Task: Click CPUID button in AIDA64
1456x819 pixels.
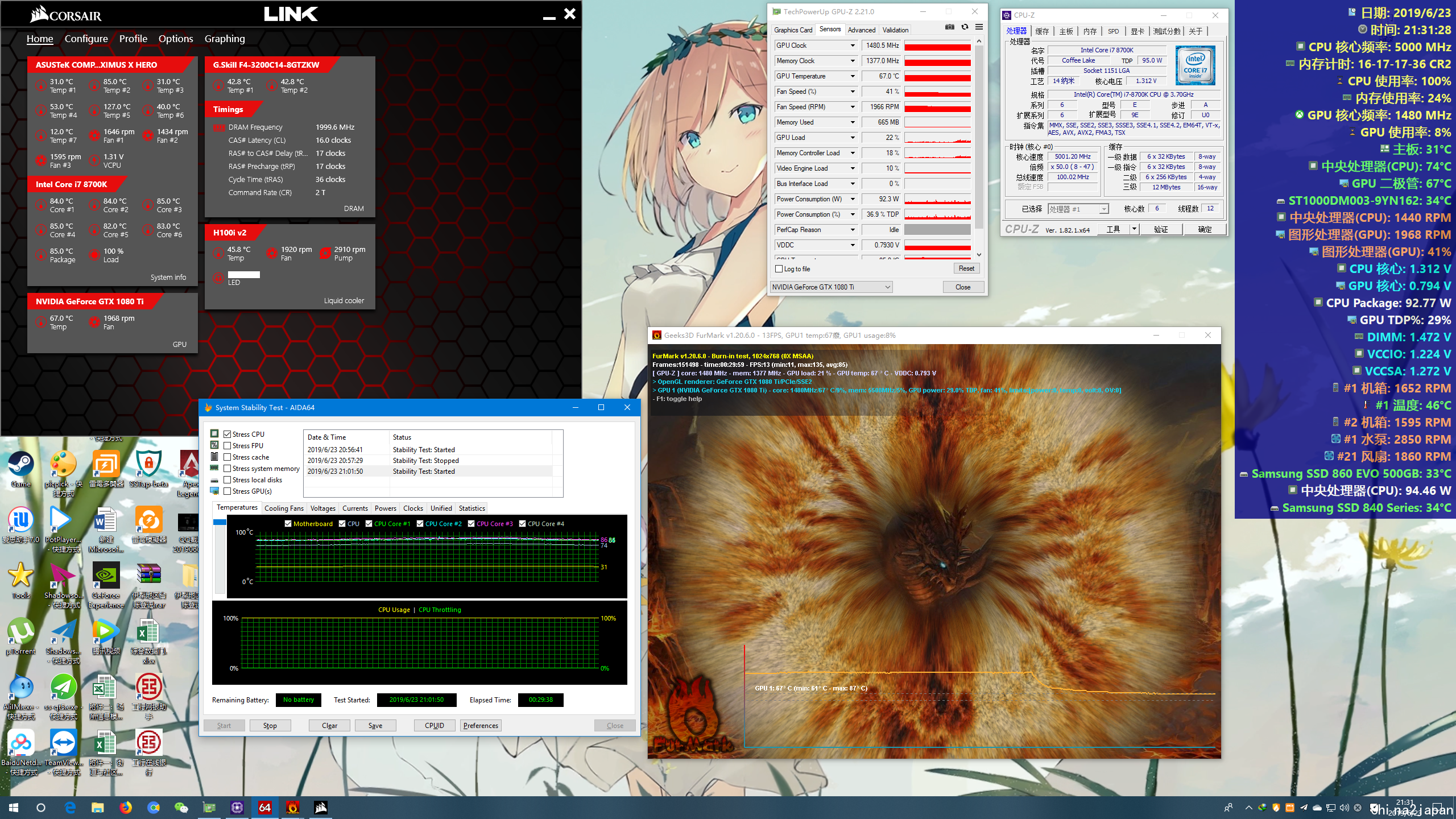Action: [x=435, y=725]
